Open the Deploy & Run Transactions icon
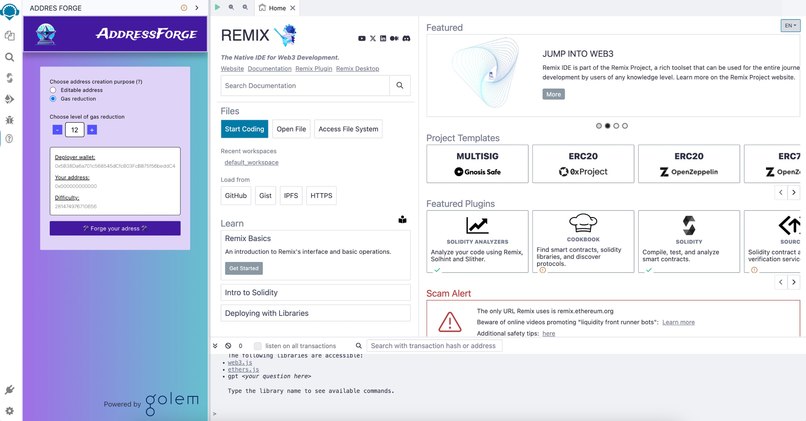Image resolution: width=806 pixels, height=421 pixels. (10, 99)
